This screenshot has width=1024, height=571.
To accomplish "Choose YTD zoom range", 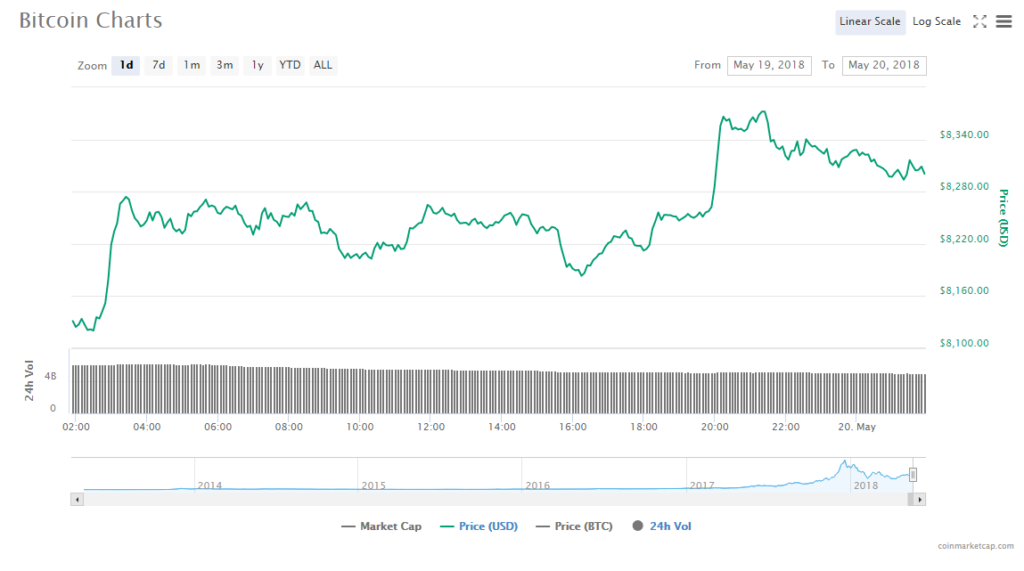I will pyautogui.click(x=289, y=65).
